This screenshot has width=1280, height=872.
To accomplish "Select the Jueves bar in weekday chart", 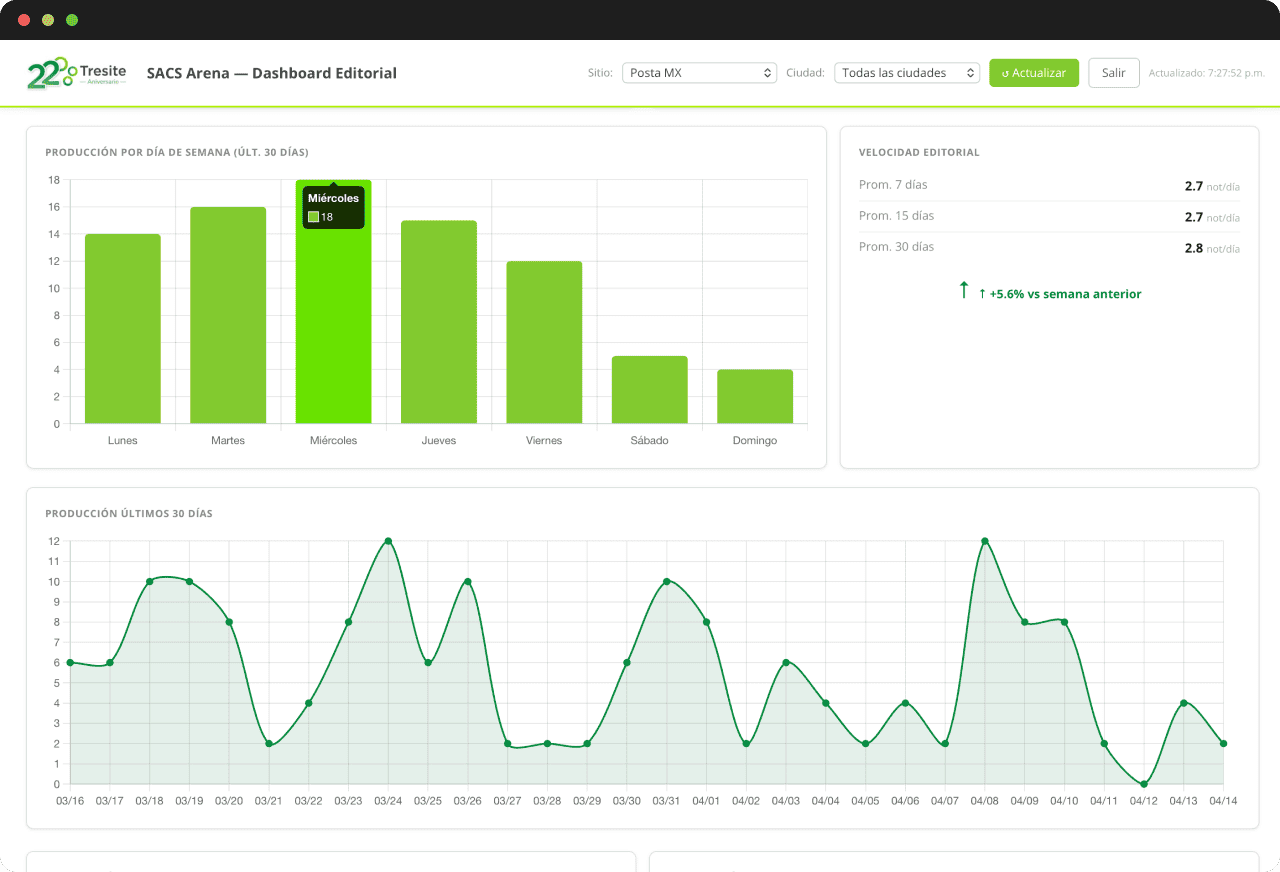I will point(439,322).
